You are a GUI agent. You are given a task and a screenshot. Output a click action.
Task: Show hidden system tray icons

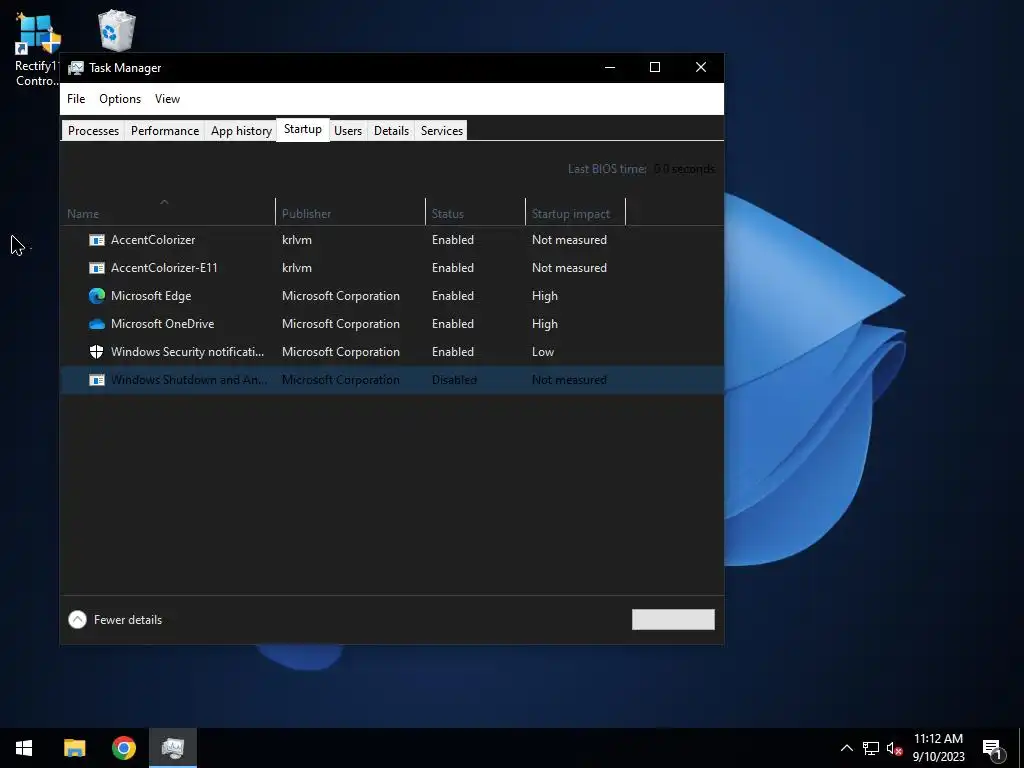coord(846,748)
